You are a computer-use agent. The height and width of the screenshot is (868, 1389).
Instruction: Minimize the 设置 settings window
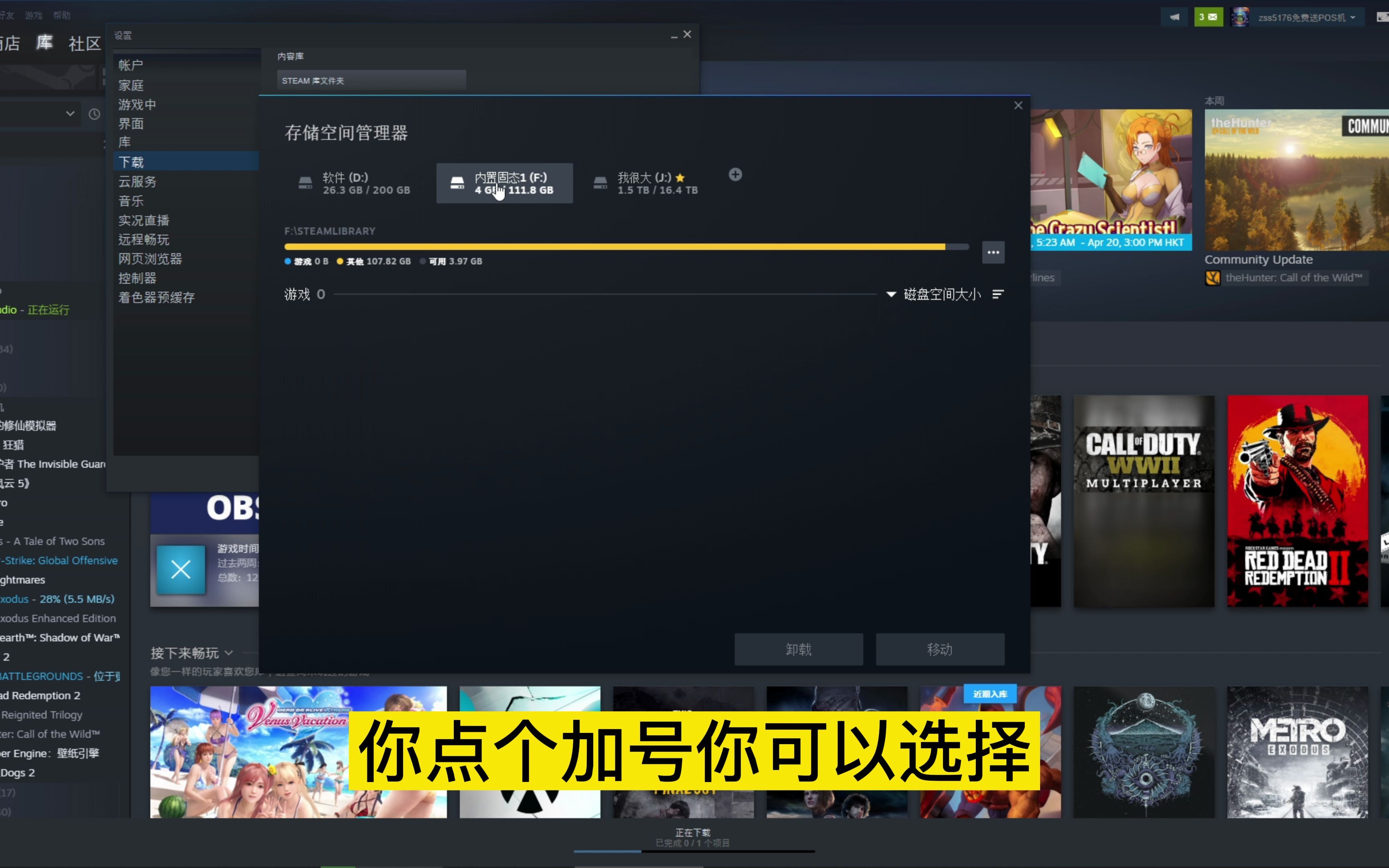tap(674, 36)
